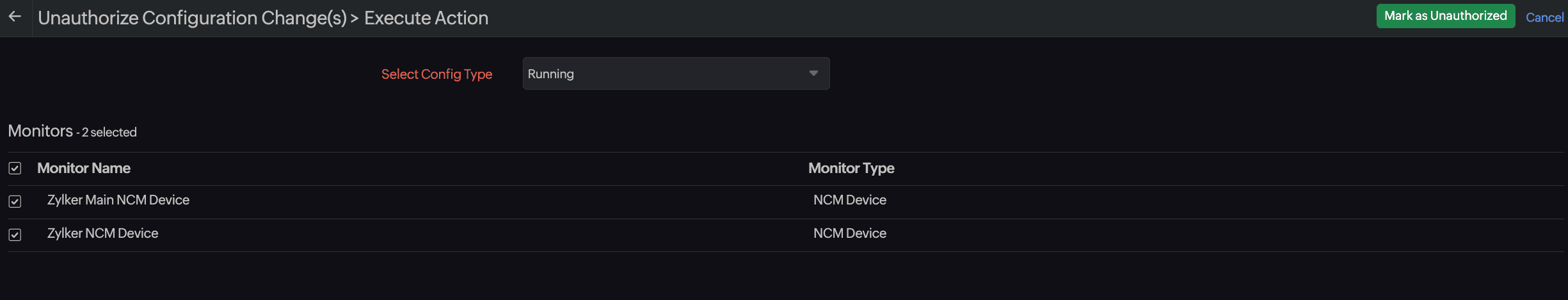The image size is (1568, 300).
Task: Click the Unauthorize Configuration Change(s) breadcrumb
Action: click(192, 18)
